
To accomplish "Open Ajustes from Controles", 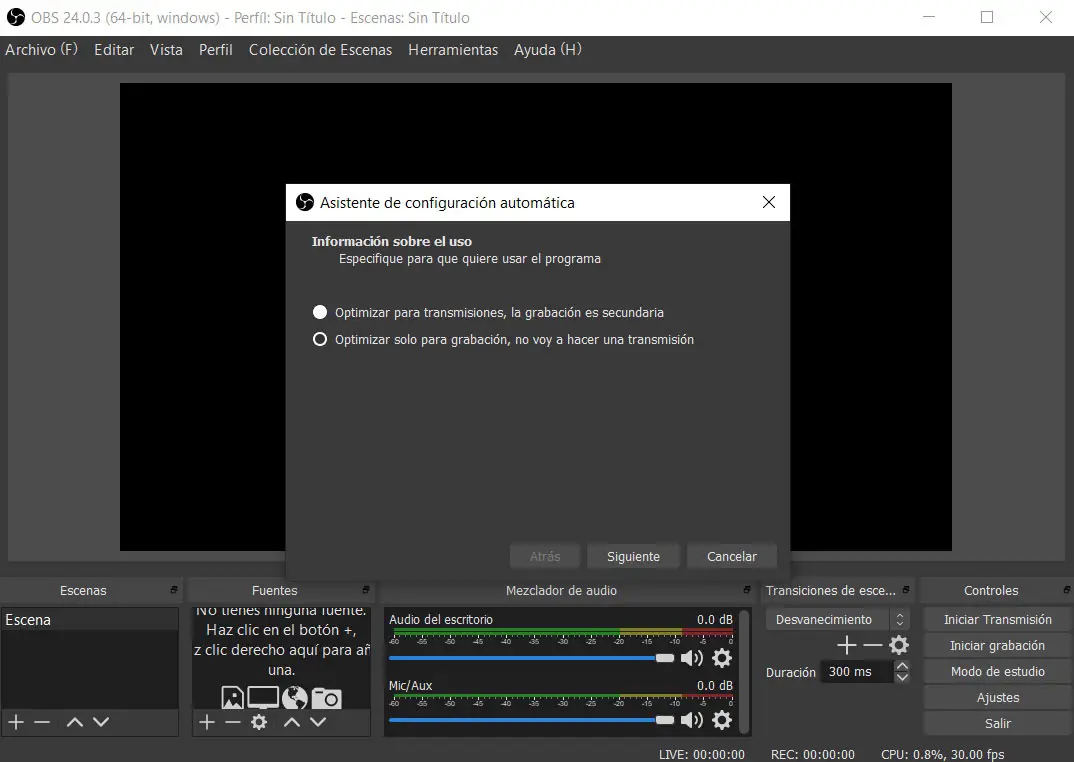I will pos(997,698).
